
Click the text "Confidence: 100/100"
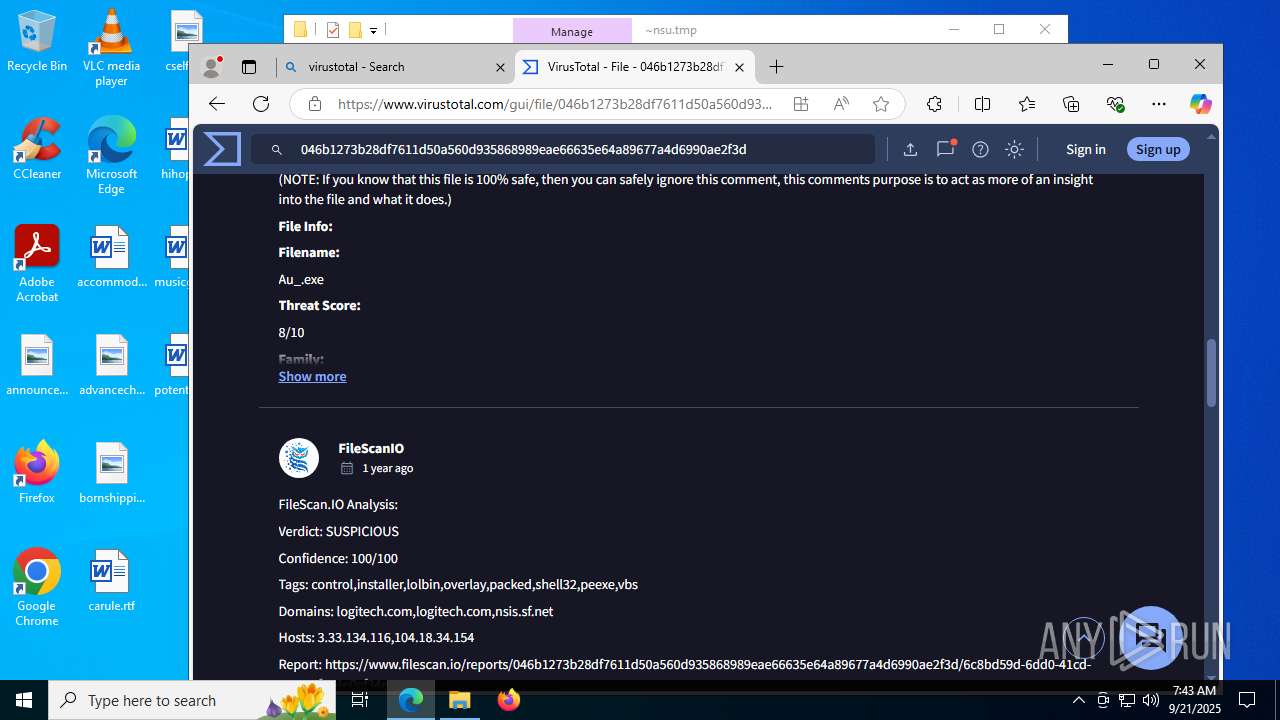[x=338, y=558]
